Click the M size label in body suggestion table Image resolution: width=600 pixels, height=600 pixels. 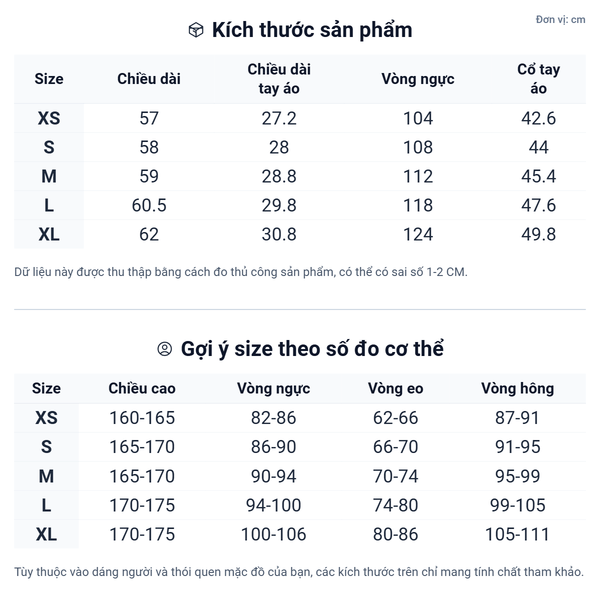[x=46, y=477]
